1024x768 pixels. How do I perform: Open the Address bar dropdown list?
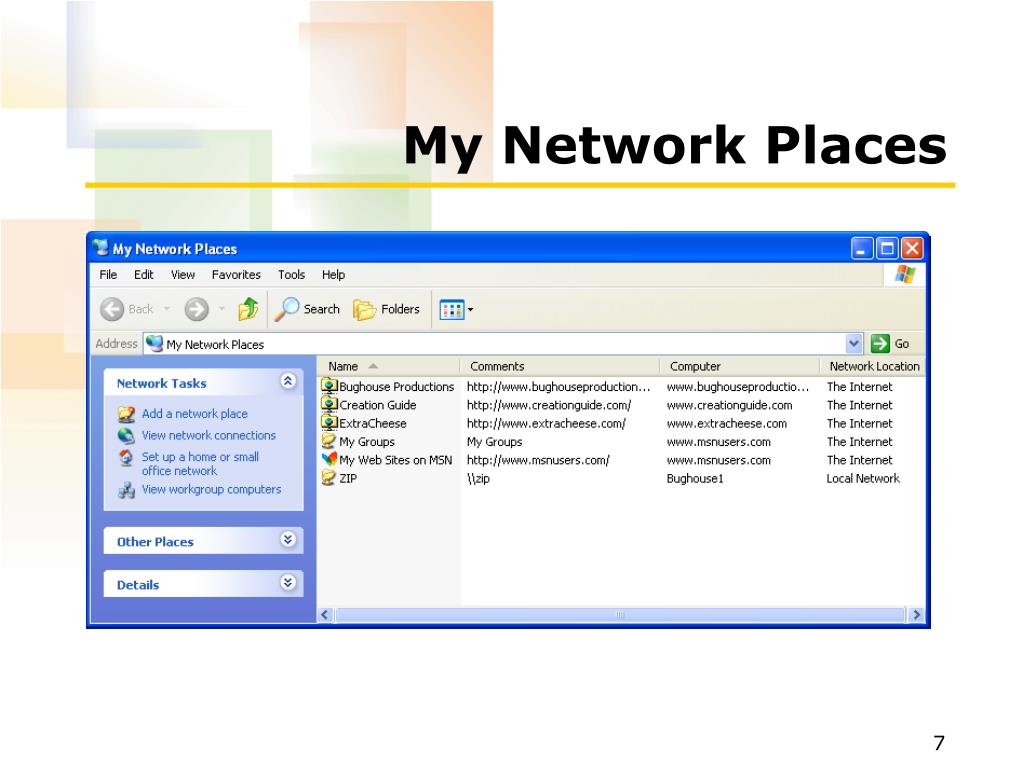854,344
